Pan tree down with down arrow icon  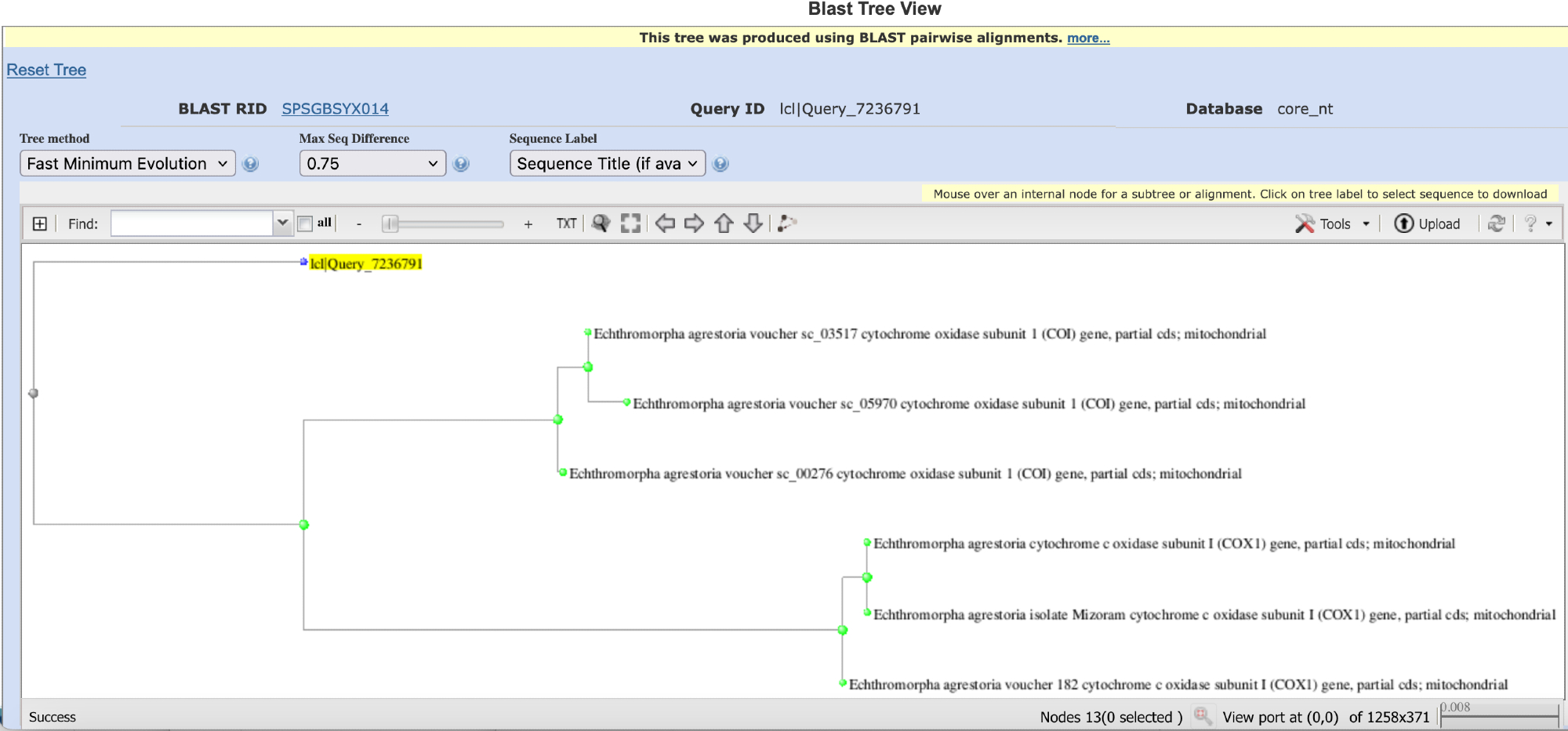click(753, 224)
